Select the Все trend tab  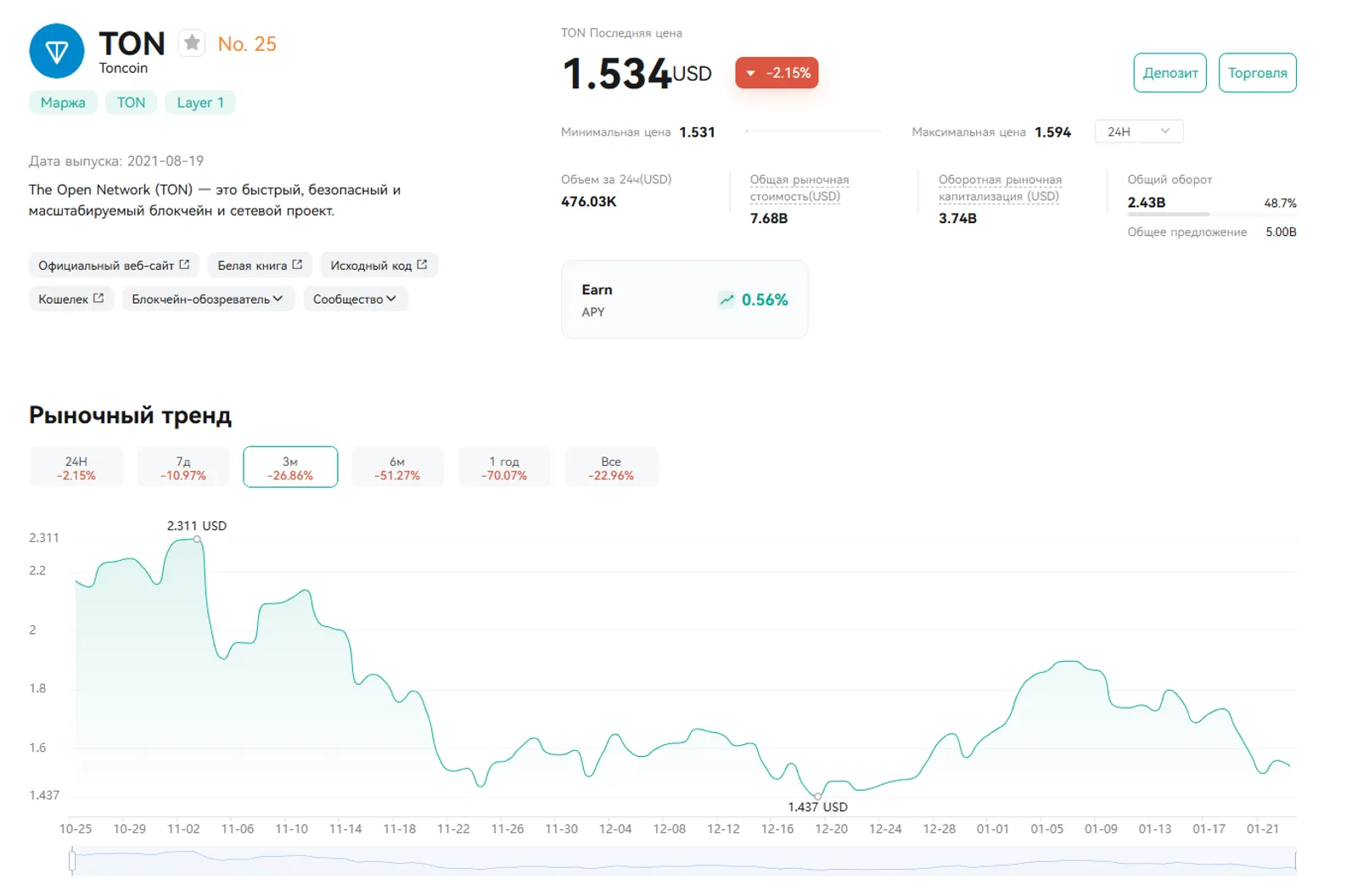click(611, 468)
